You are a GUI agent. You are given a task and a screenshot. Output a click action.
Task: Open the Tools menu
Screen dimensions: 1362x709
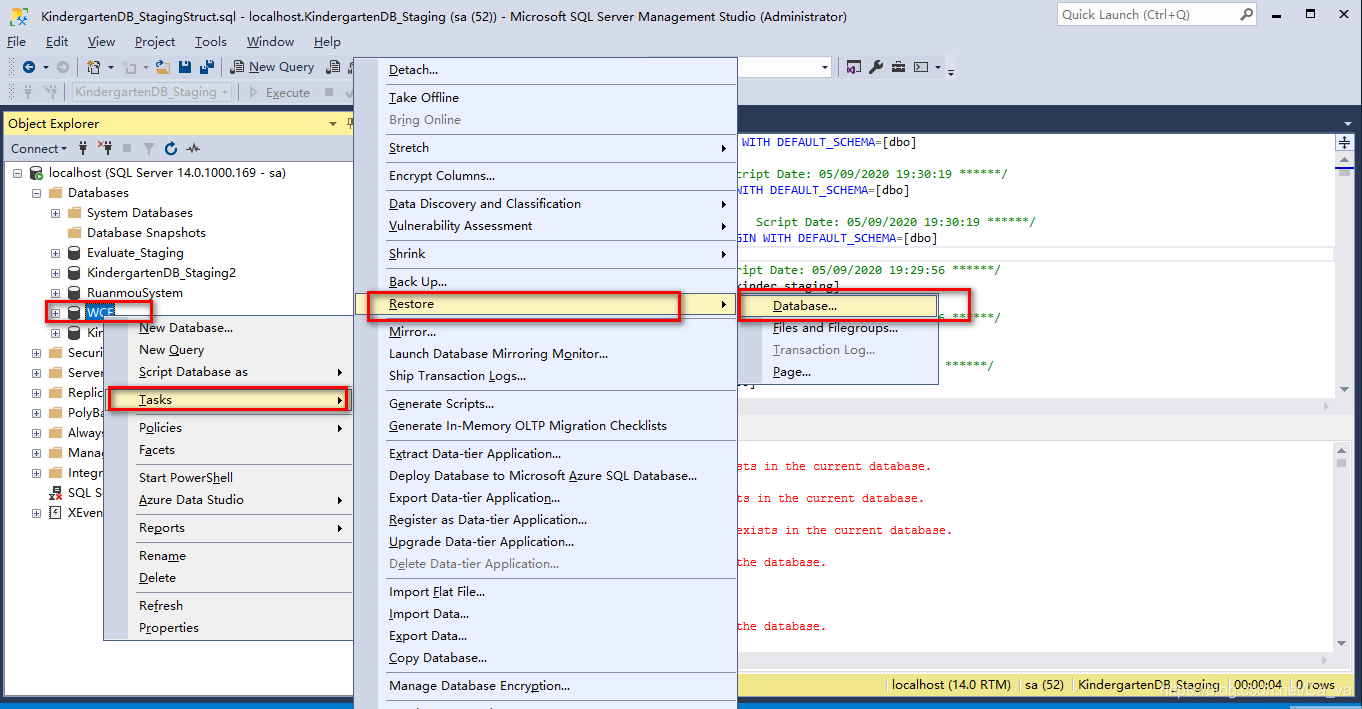pyautogui.click(x=211, y=42)
